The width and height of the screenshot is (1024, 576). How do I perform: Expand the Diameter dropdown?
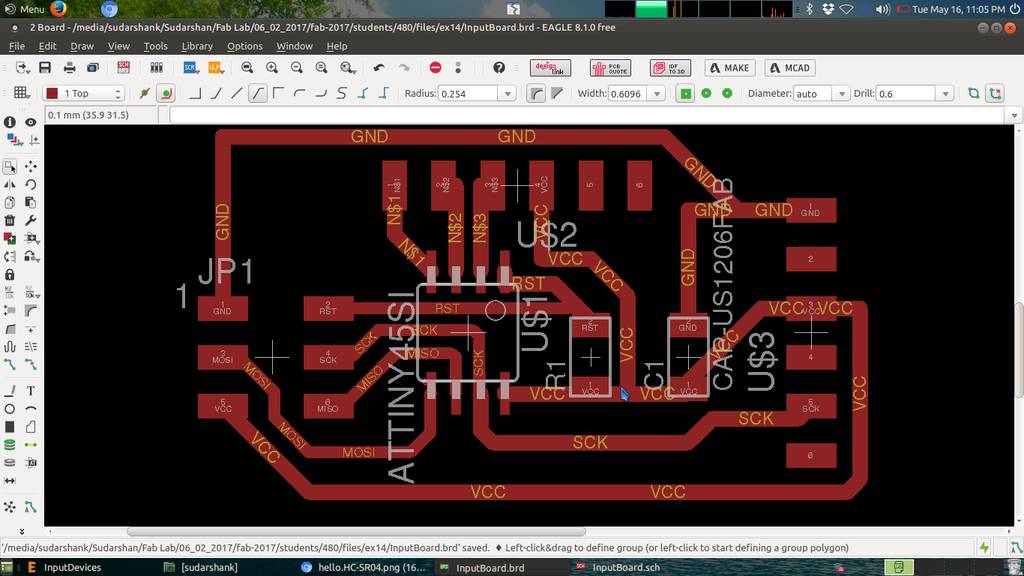click(x=841, y=94)
